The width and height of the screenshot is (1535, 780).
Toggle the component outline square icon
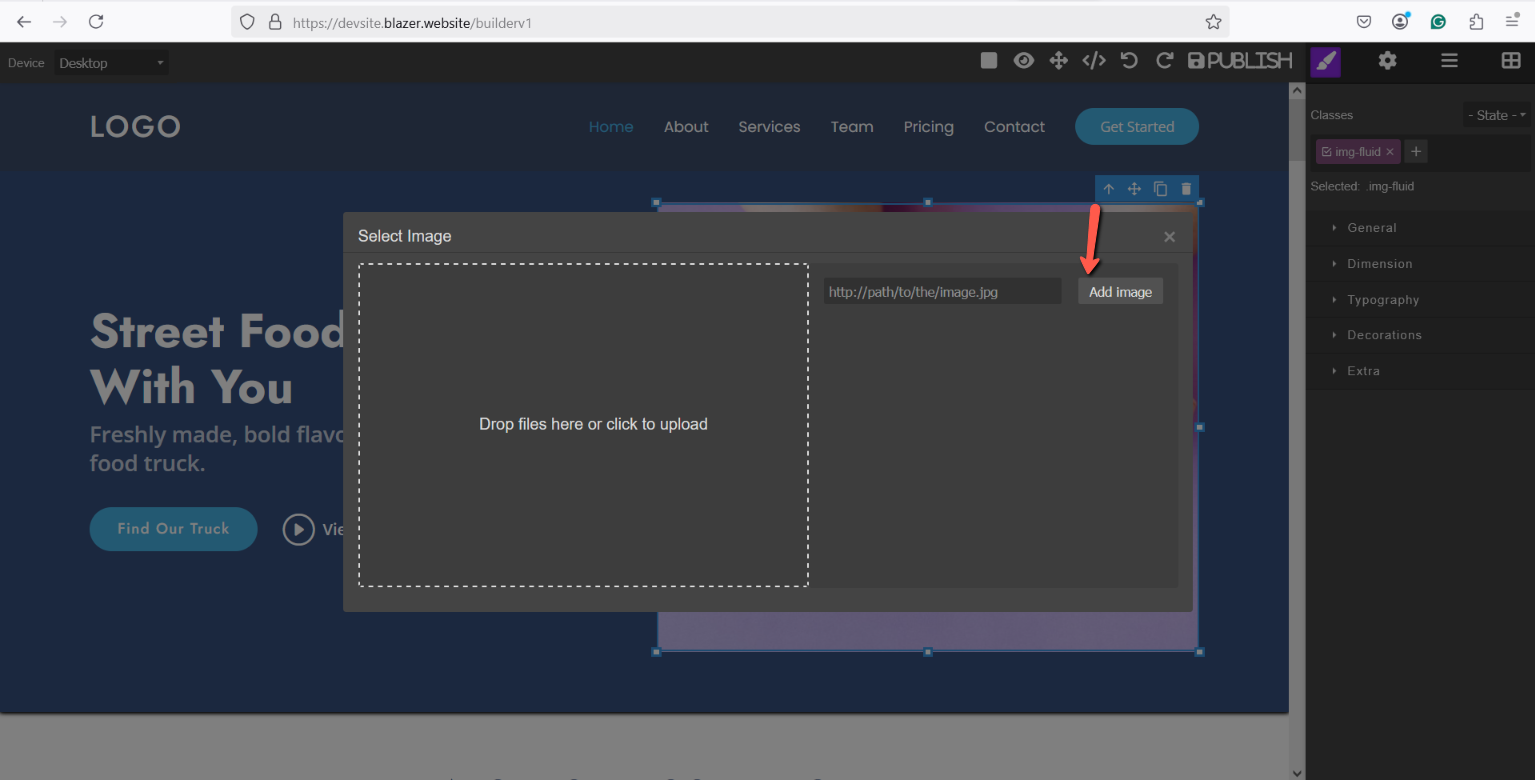point(989,61)
